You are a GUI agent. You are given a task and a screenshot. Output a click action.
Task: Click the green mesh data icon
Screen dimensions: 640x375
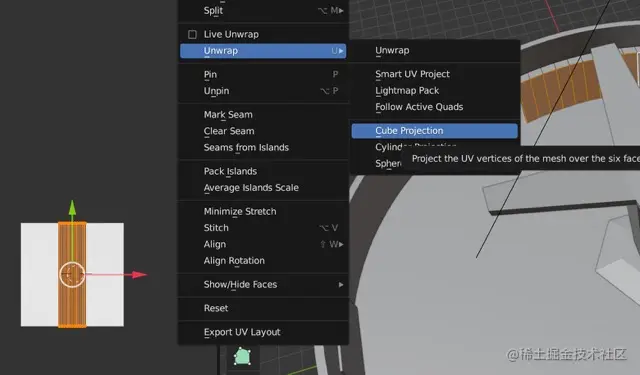point(242,356)
